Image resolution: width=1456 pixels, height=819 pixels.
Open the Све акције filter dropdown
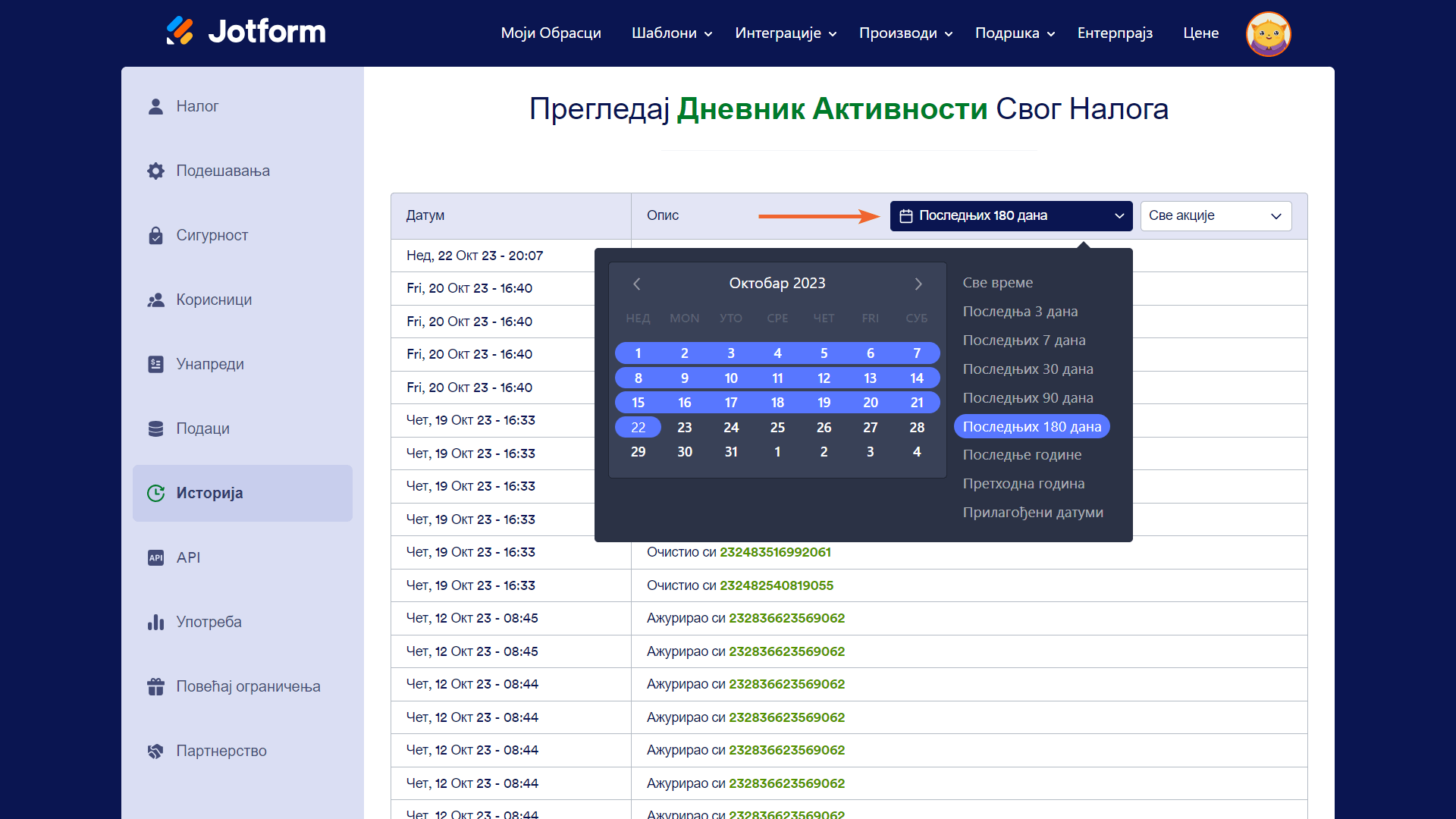(1215, 216)
